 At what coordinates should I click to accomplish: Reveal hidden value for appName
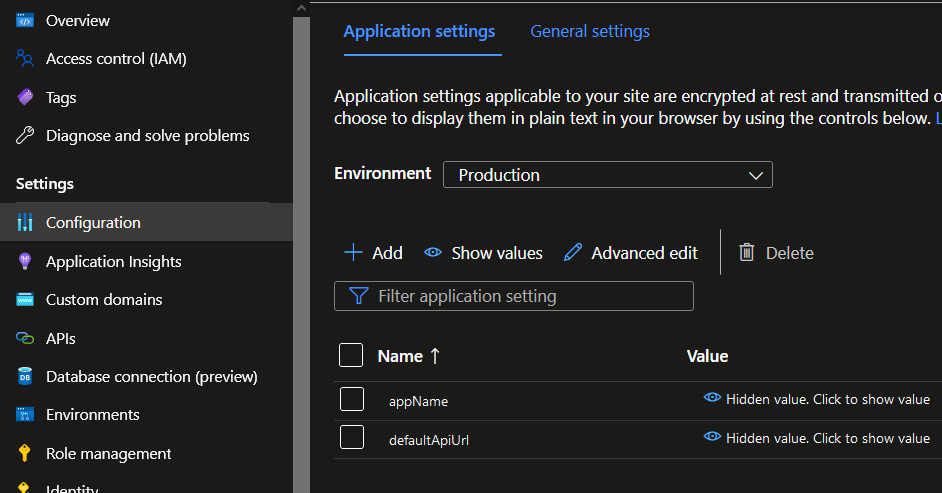point(817,399)
